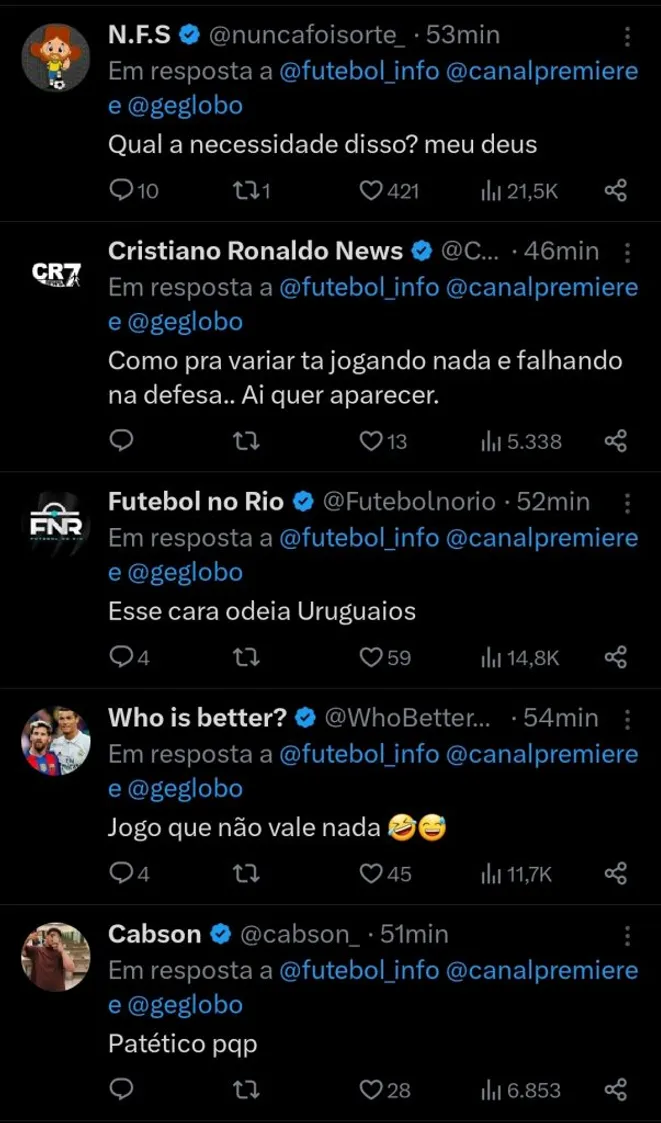Screen dimensions: 661x1123
Task: View the 421 likes count on N.F.S's tweet
Action: [399, 191]
